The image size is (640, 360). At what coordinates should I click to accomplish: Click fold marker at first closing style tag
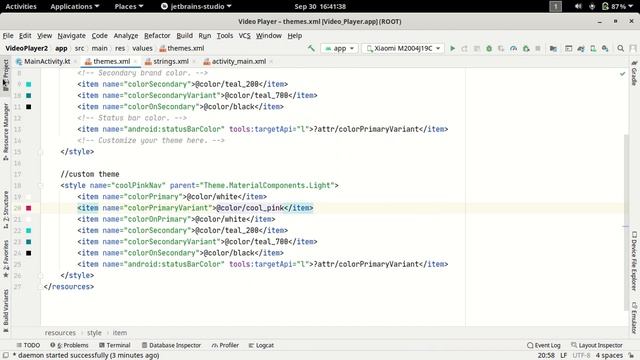pyautogui.click(x=40, y=152)
